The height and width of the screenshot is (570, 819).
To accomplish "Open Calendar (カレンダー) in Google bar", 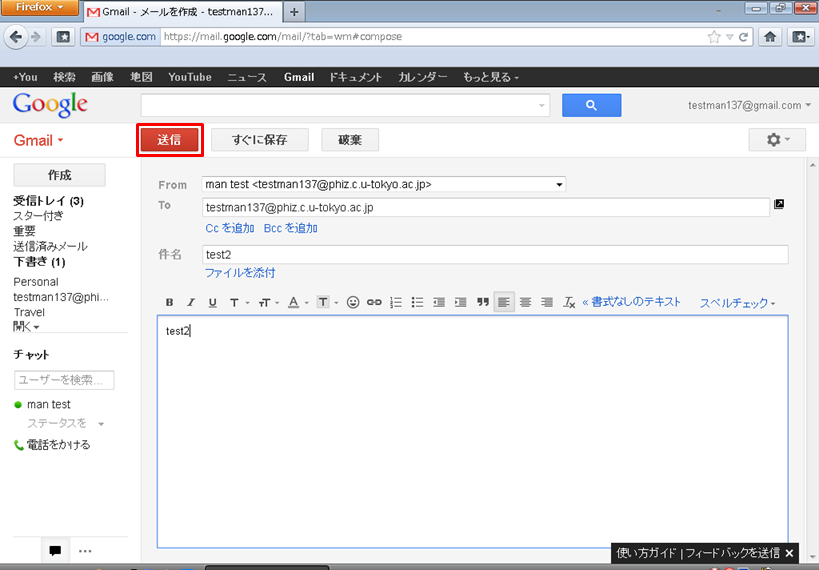I will [x=423, y=77].
